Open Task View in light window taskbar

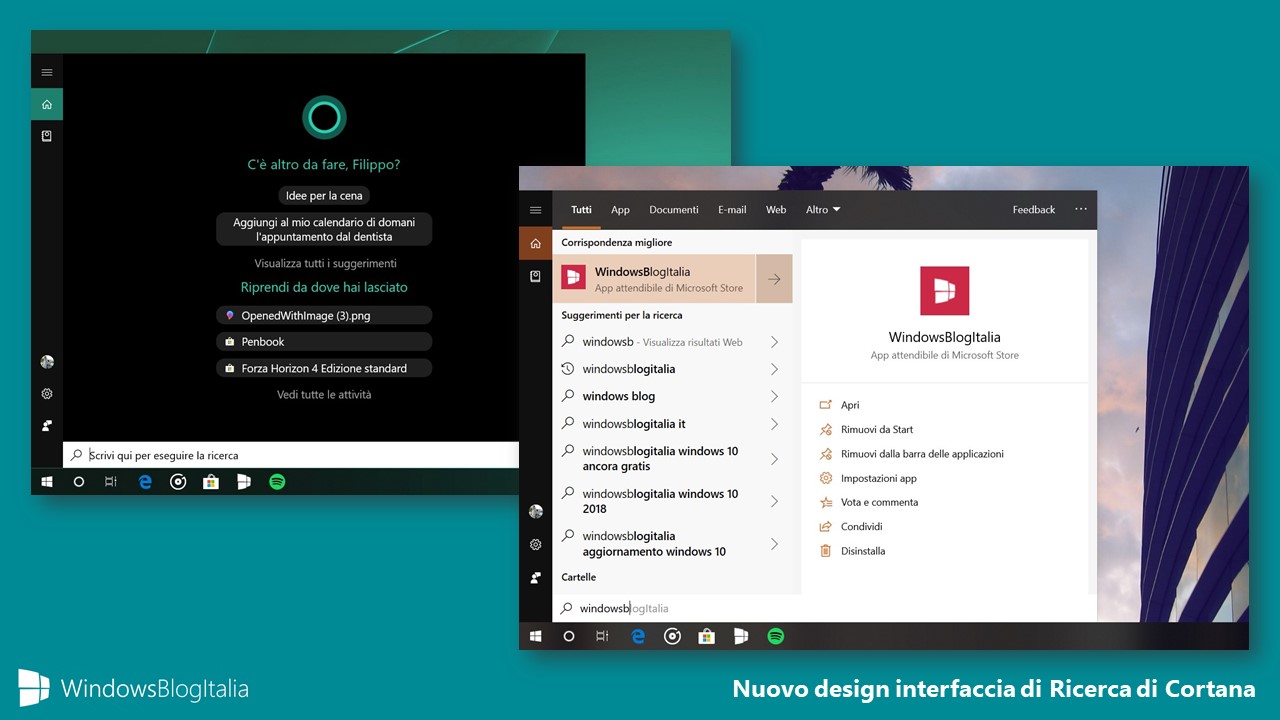[602, 636]
